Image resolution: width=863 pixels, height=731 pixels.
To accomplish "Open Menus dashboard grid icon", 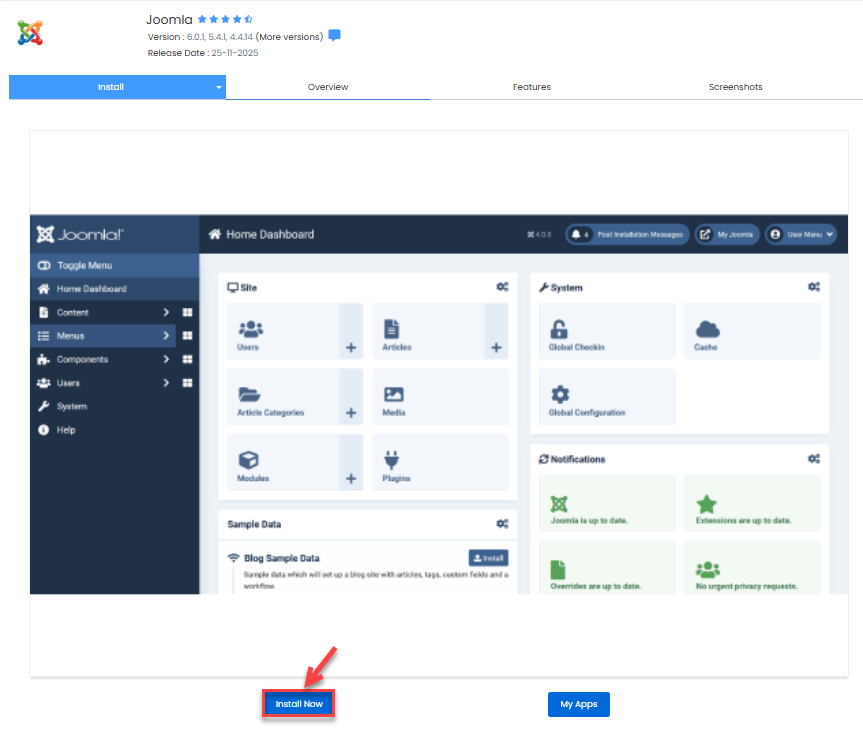I will pyautogui.click(x=188, y=336).
